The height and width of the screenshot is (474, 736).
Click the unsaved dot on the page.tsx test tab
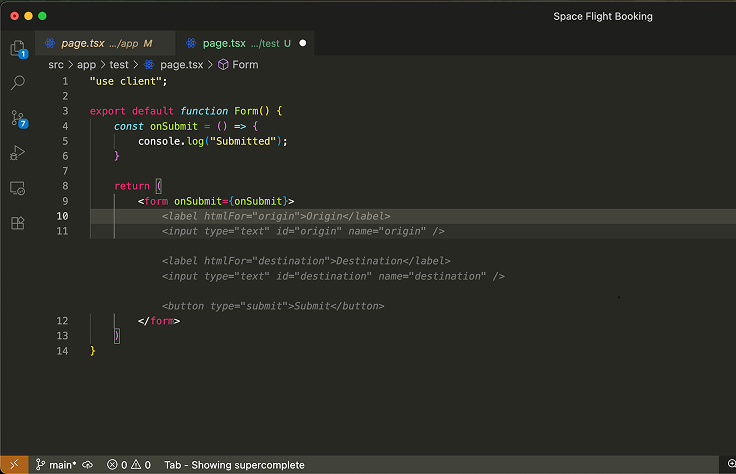[x=302, y=43]
